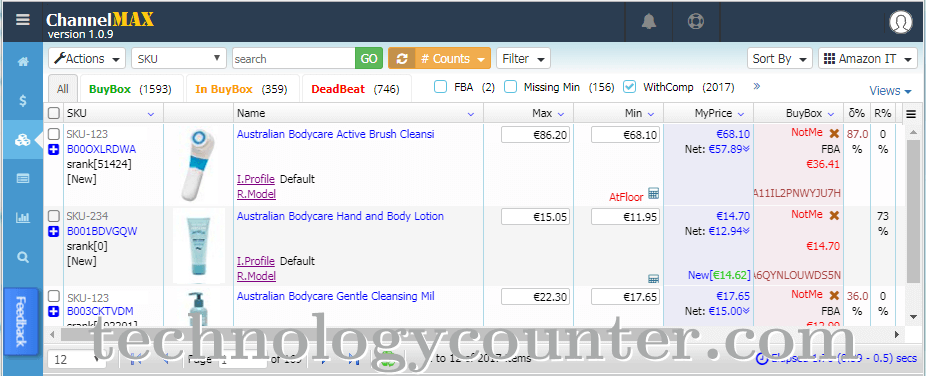
Task: Select checkbox for row B001BDVGQW
Action: click(54, 216)
